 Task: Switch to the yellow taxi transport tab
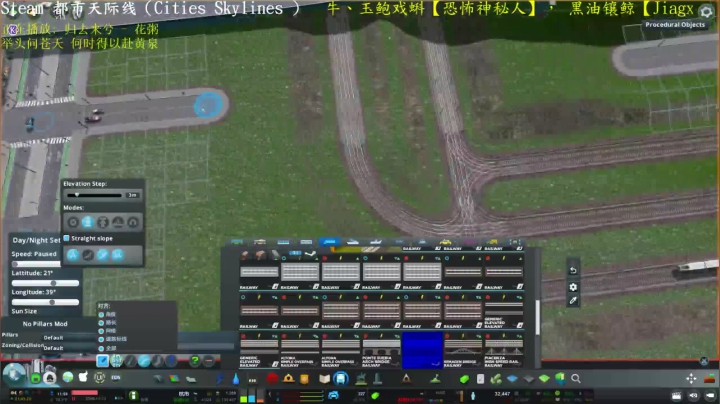(445, 242)
